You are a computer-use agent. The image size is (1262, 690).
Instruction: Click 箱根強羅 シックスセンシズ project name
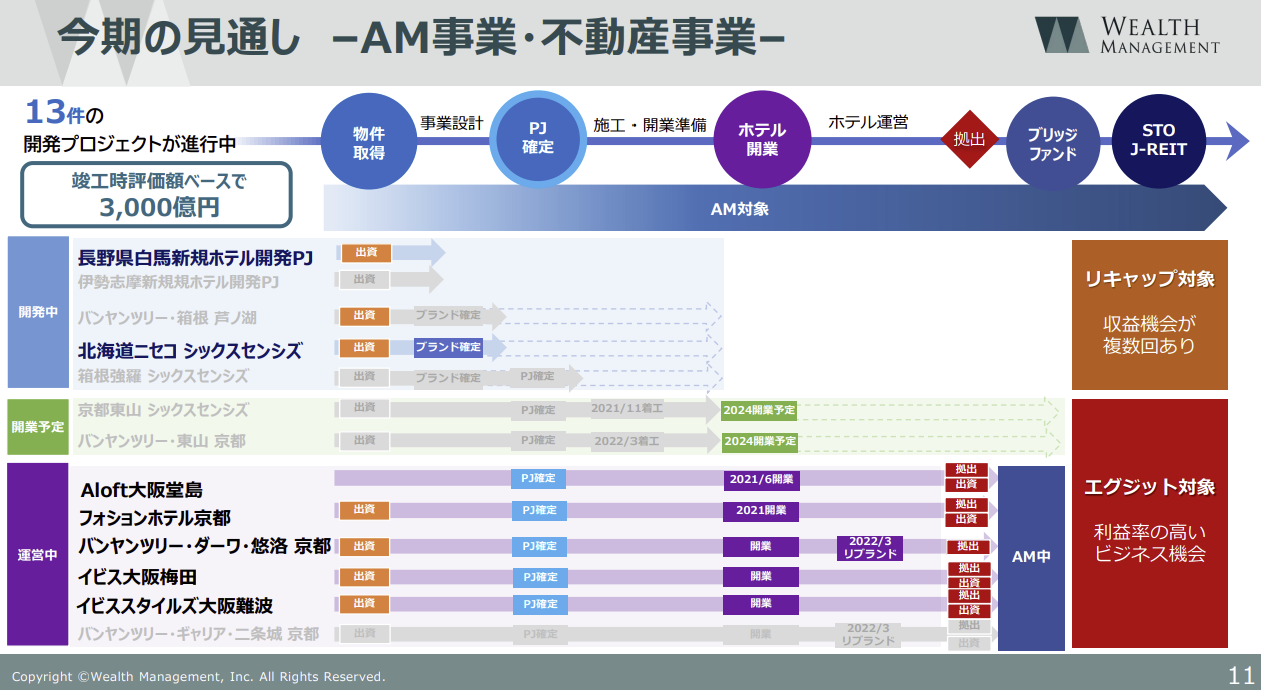click(x=163, y=377)
